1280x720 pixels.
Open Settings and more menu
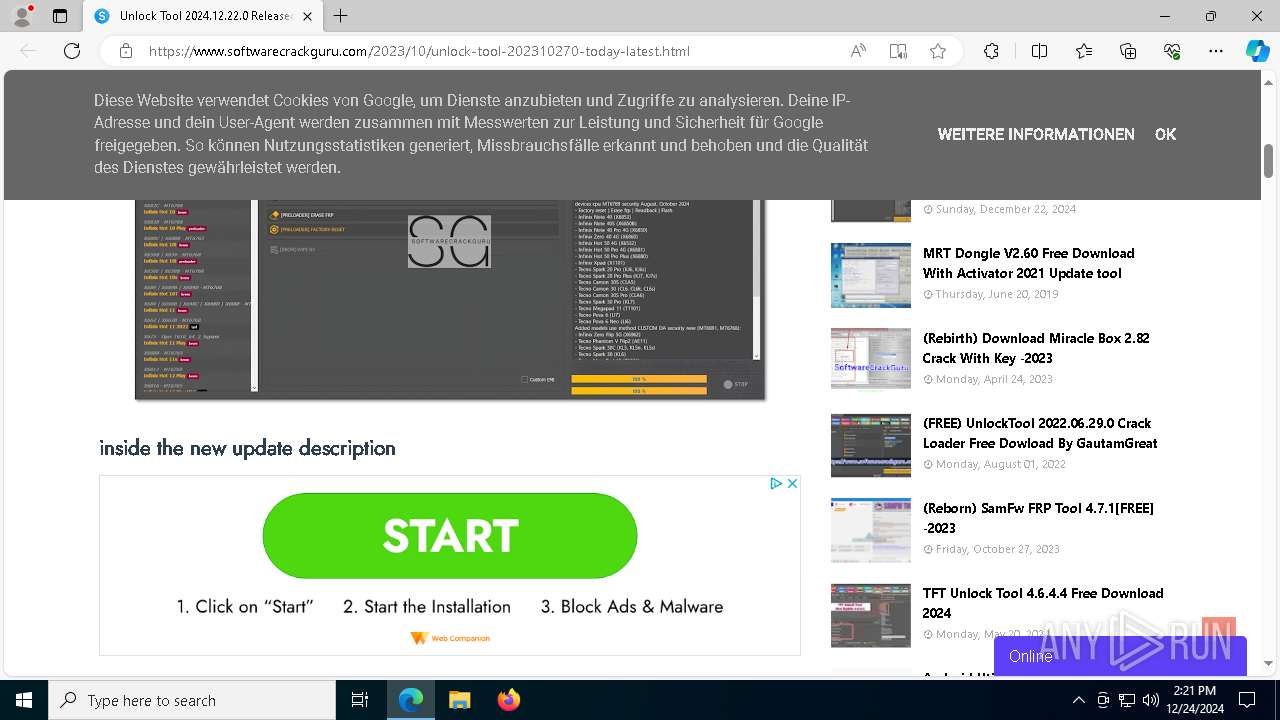pos(1216,51)
